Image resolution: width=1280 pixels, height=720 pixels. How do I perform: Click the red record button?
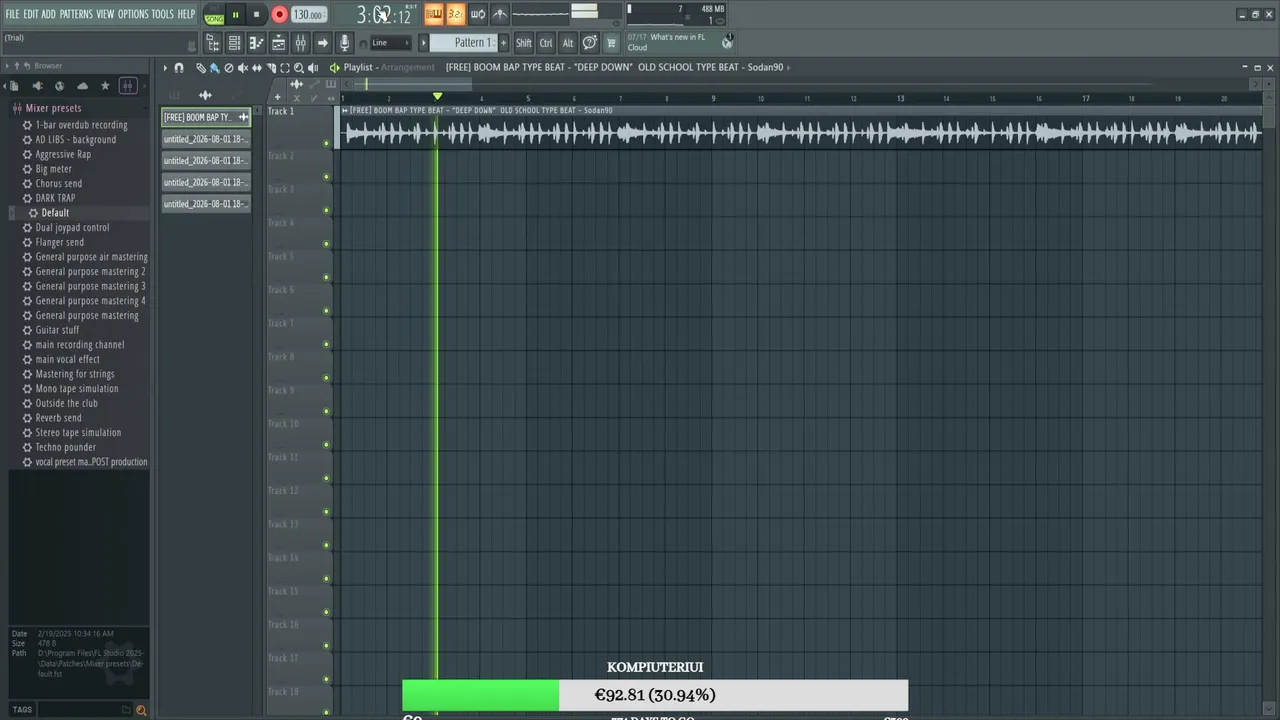[279, 15]
